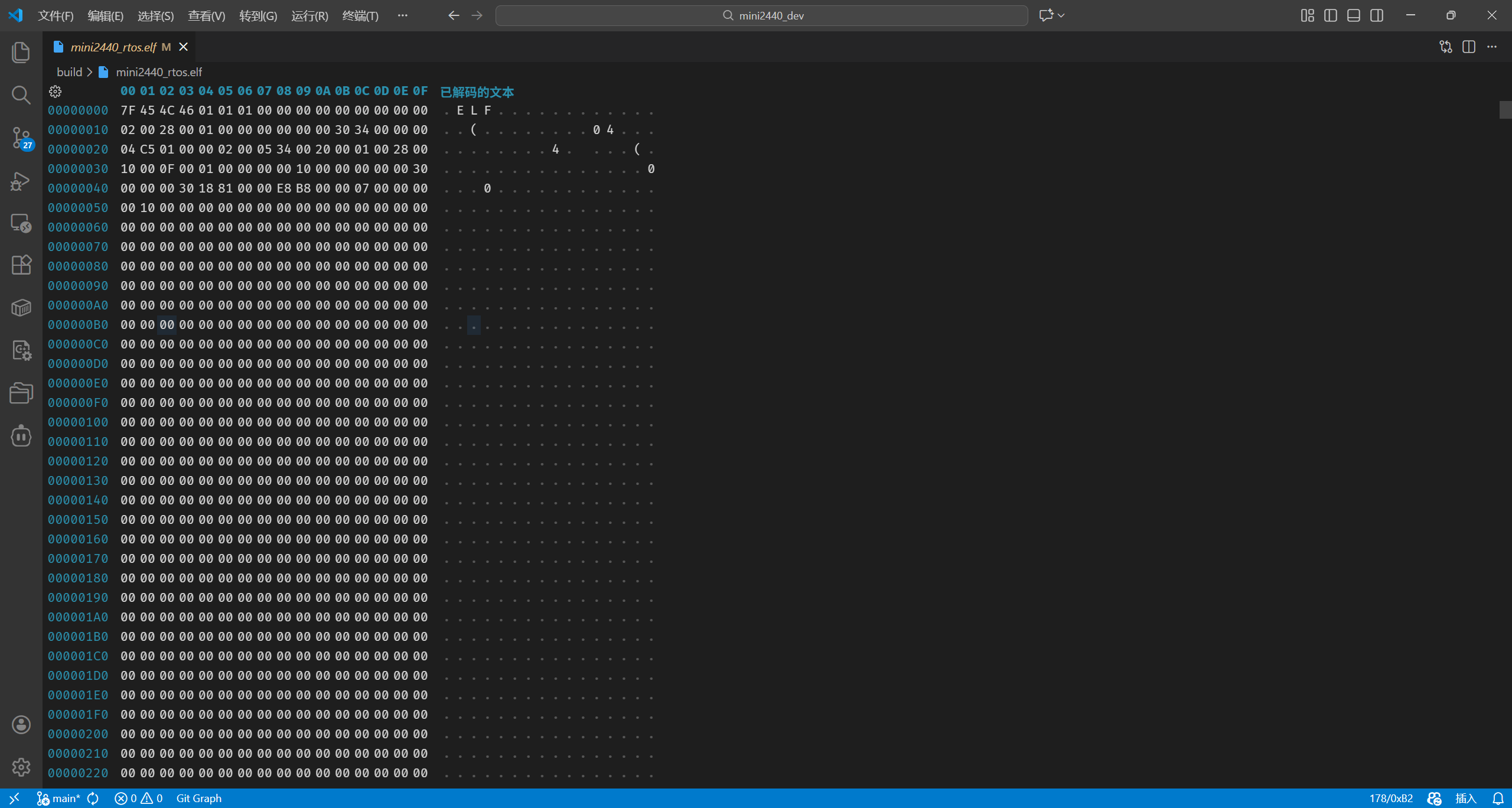Viewport: 1512px width, 808px height.
Task: Open Accounts icon in activity bar
Action: click(x=21, y=725)
